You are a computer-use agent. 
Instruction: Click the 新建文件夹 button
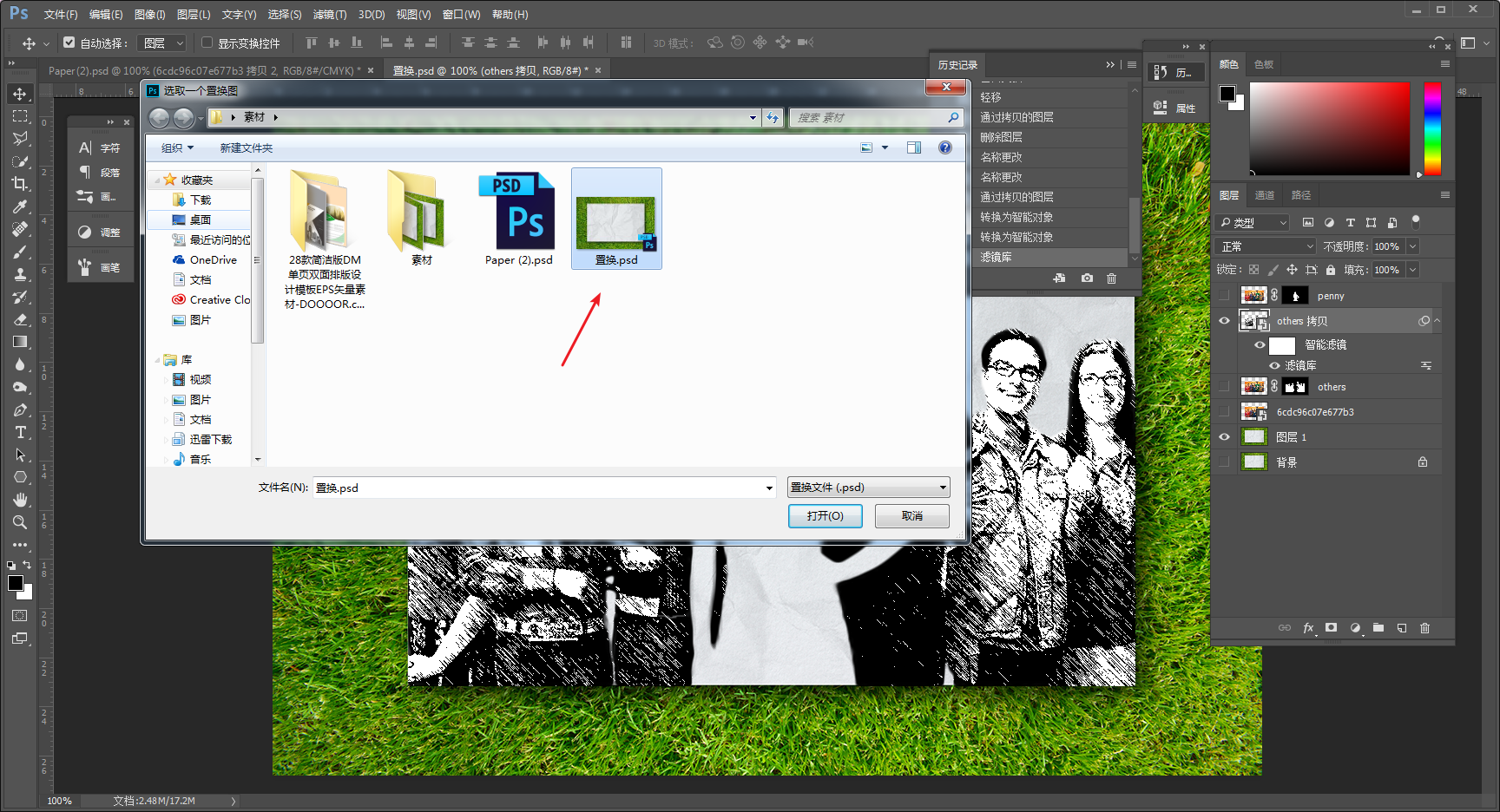(247, 148)
